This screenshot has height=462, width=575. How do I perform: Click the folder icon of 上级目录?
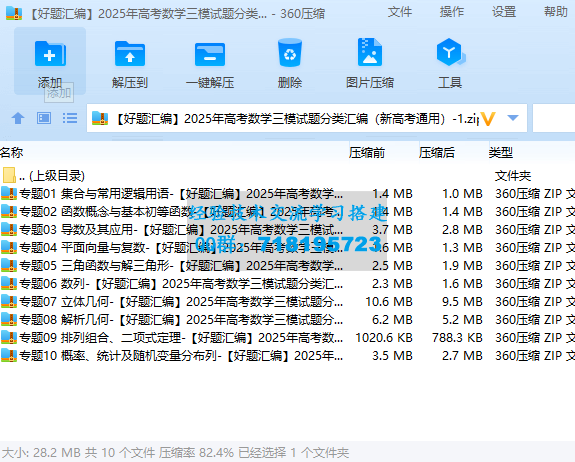[9, 175]
